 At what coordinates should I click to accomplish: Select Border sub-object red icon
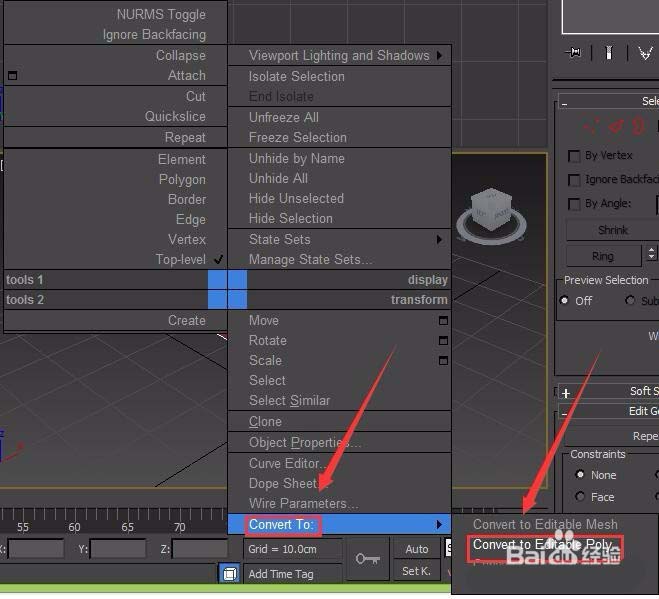[638, 126]
